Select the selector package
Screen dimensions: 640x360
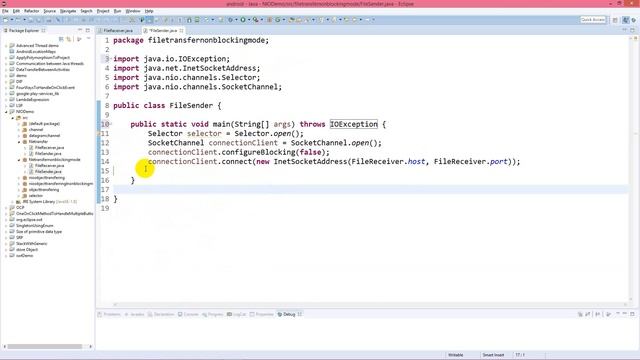[x=36, y=196]
